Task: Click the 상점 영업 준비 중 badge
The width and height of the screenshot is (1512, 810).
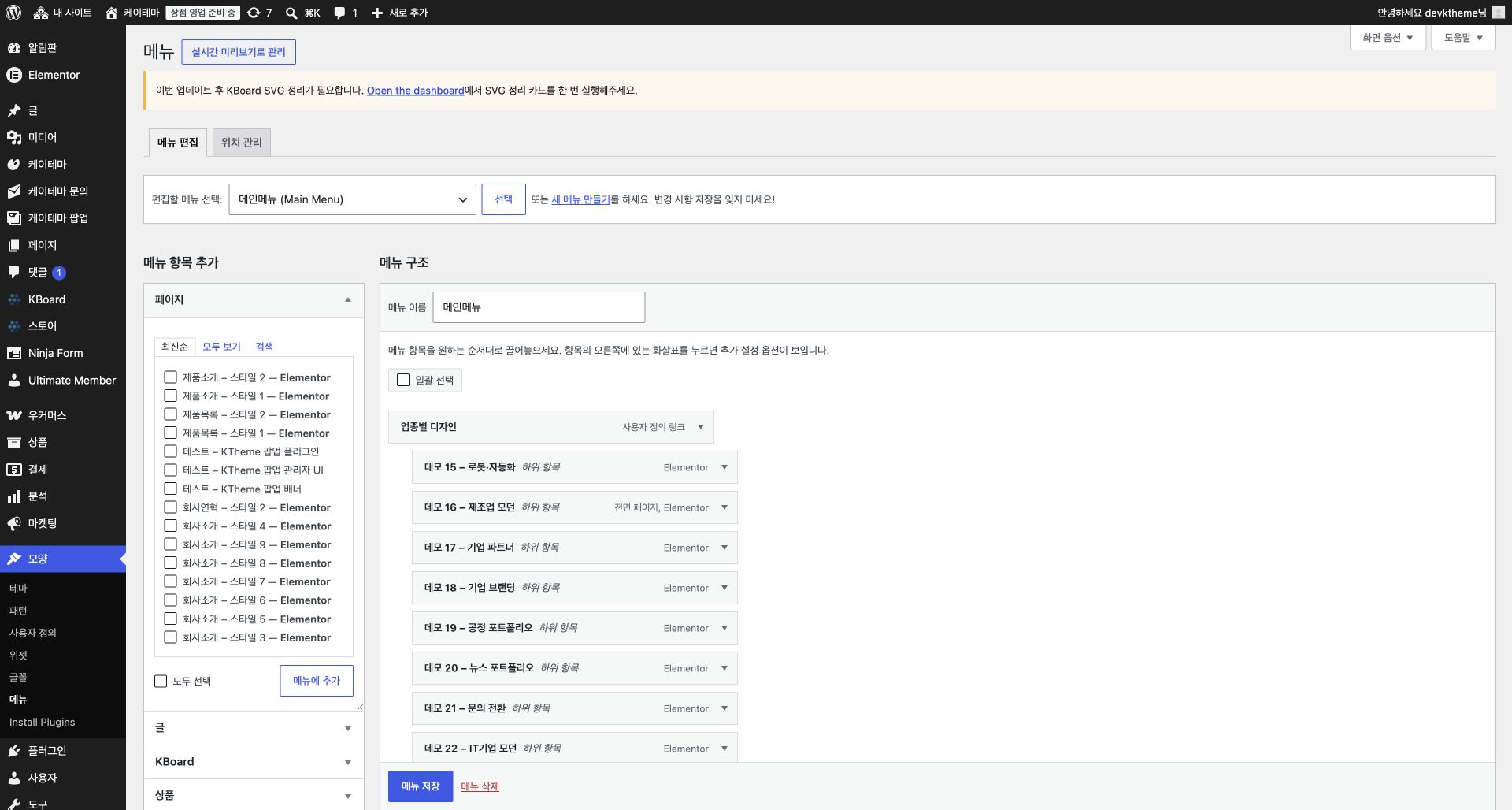Action: click(x=202, y=13)
